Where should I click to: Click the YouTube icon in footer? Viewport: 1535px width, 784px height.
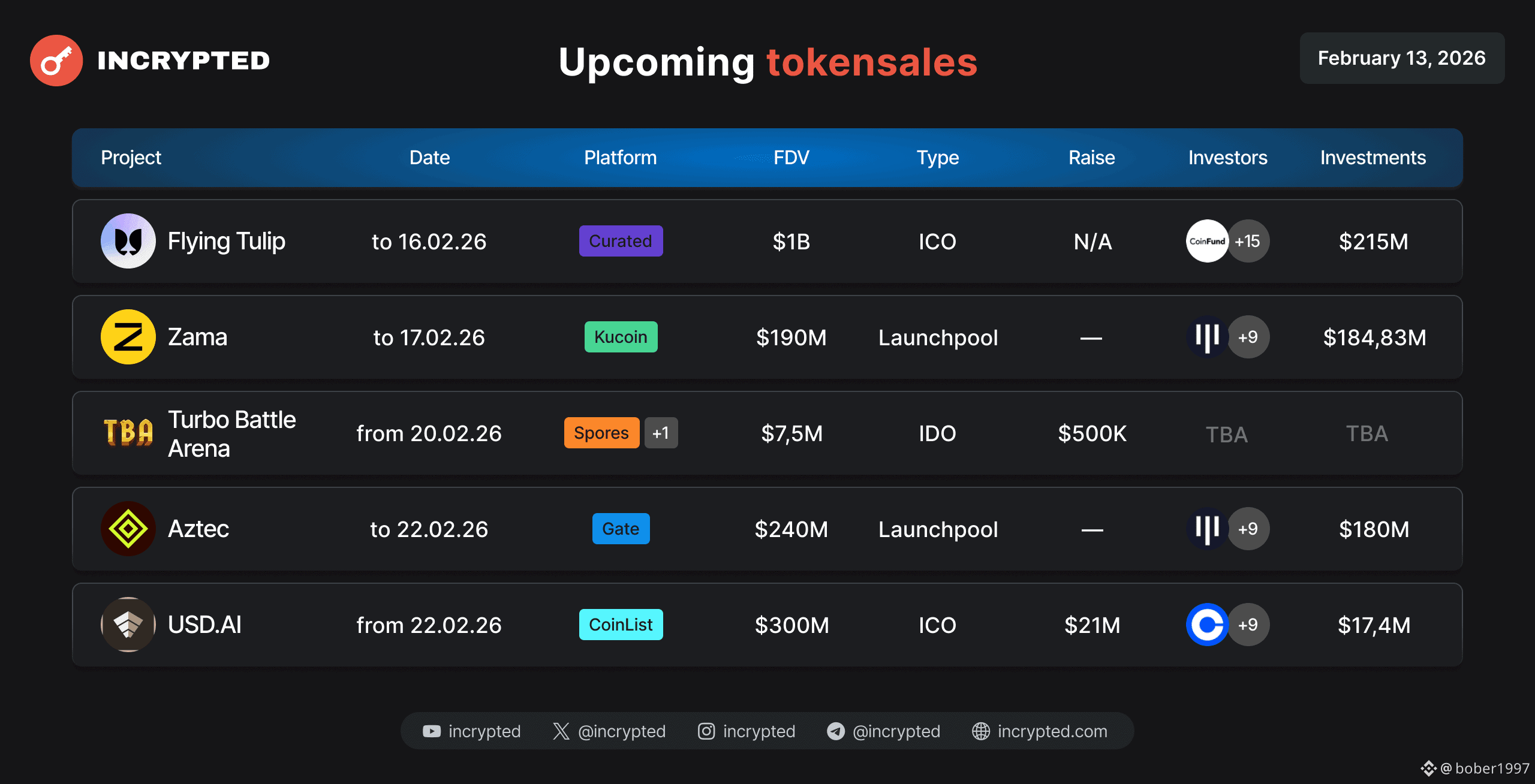[432, 731]
